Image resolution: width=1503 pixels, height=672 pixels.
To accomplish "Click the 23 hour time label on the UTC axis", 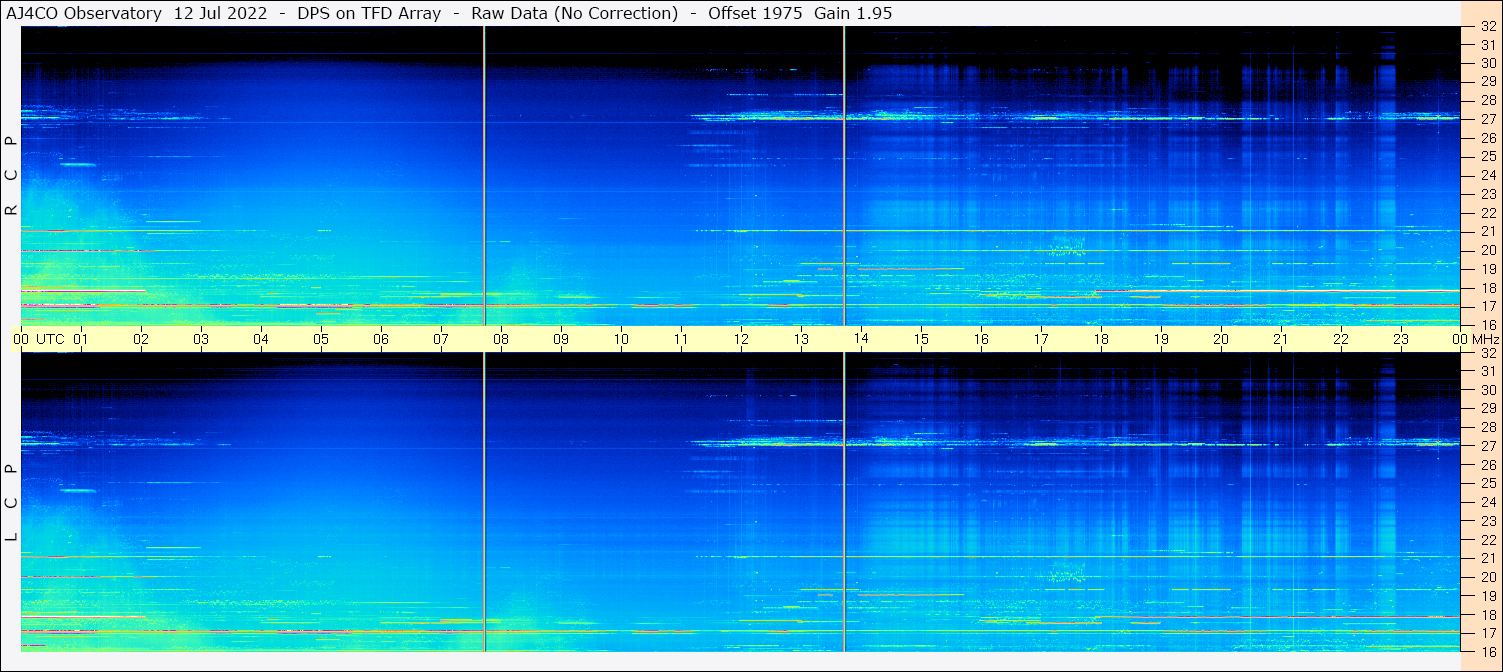I will click(x=1401, y=339).
